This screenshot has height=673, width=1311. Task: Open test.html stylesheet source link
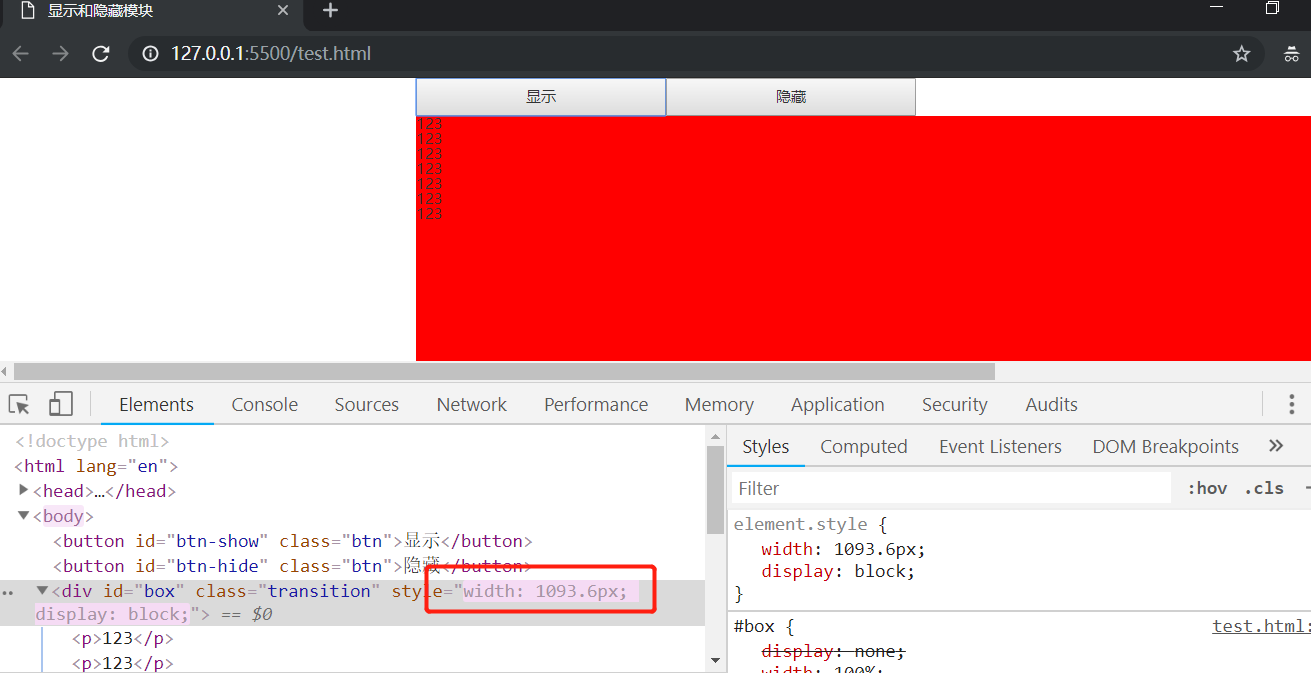[1261, 626]
